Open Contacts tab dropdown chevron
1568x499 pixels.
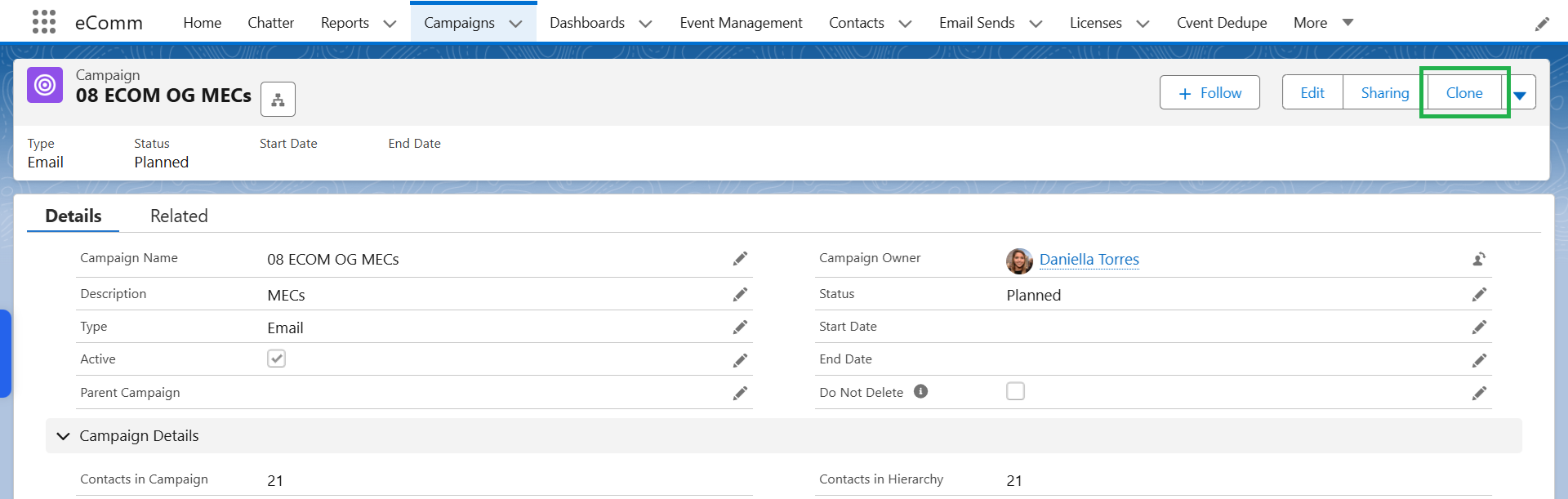click(x=905, y=24)
